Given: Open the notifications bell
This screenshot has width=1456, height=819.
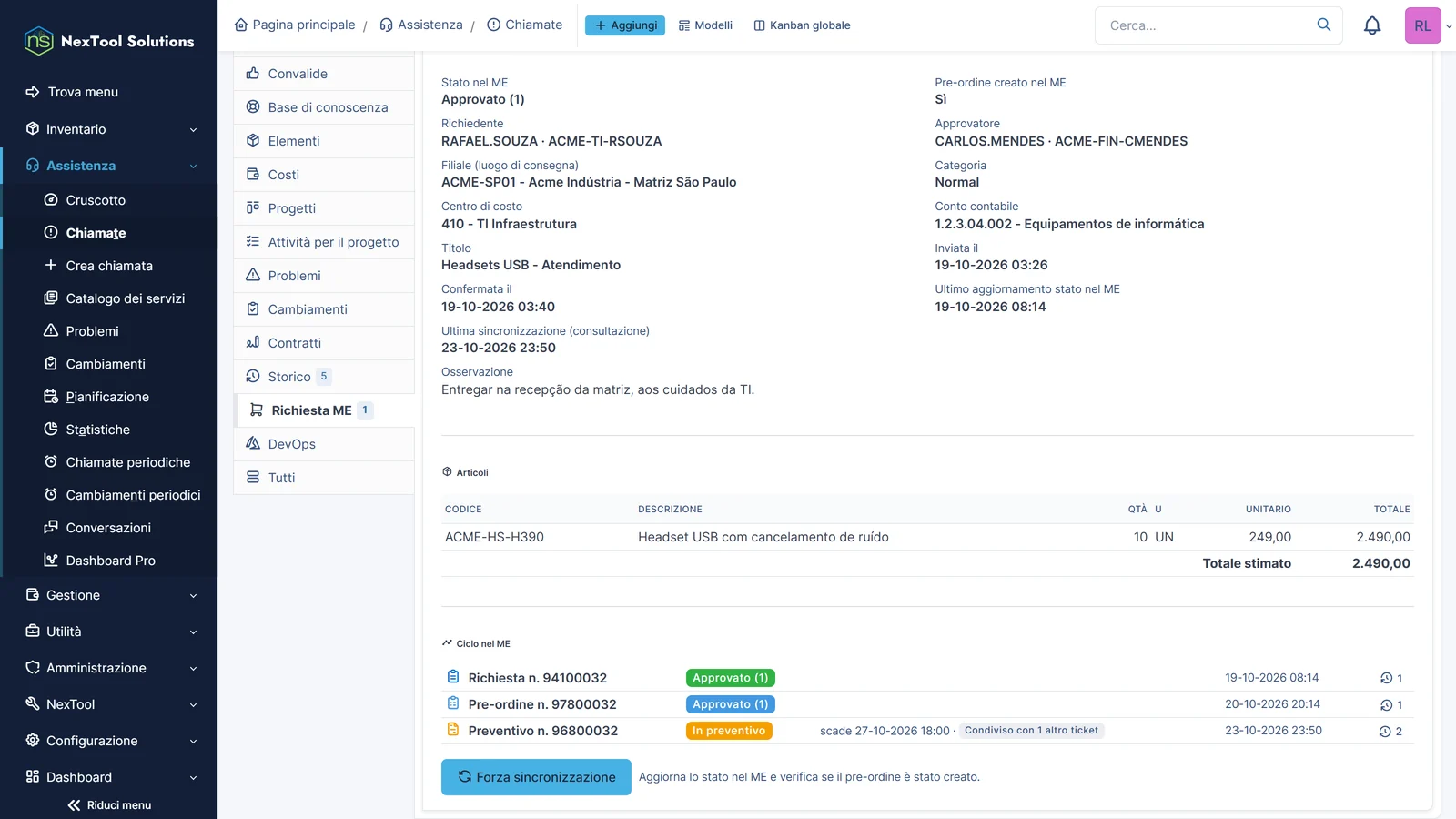Looking at the screenshot, I should (1372, 25).
